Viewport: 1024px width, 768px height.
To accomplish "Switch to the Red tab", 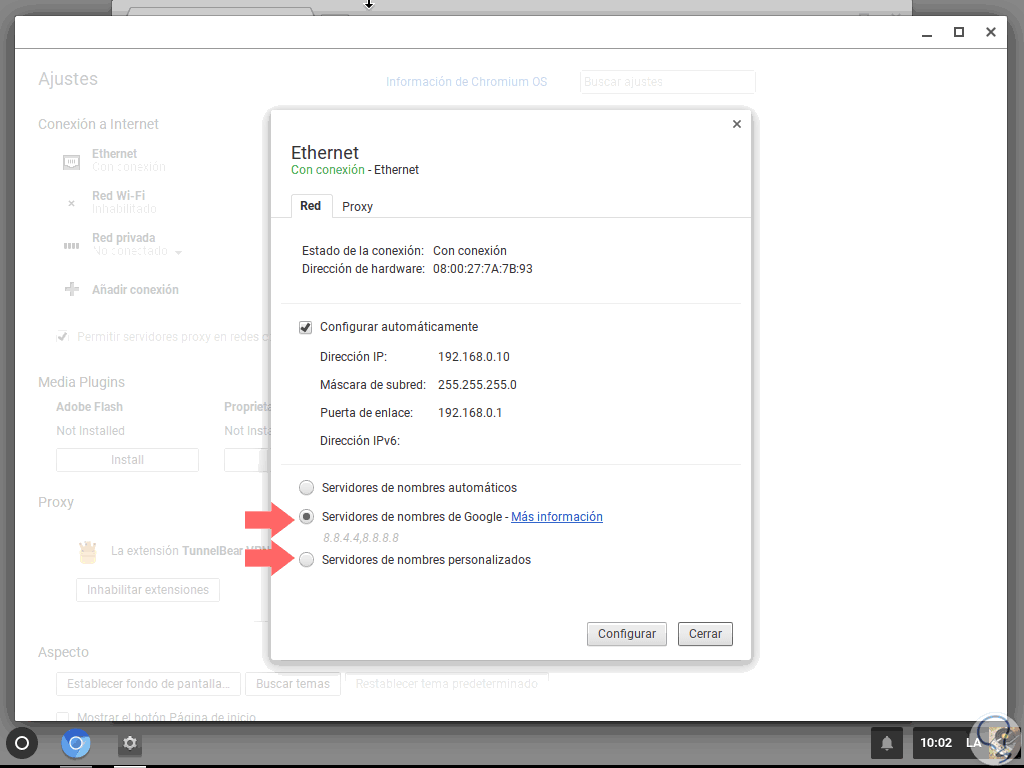I will pos(311,206).
